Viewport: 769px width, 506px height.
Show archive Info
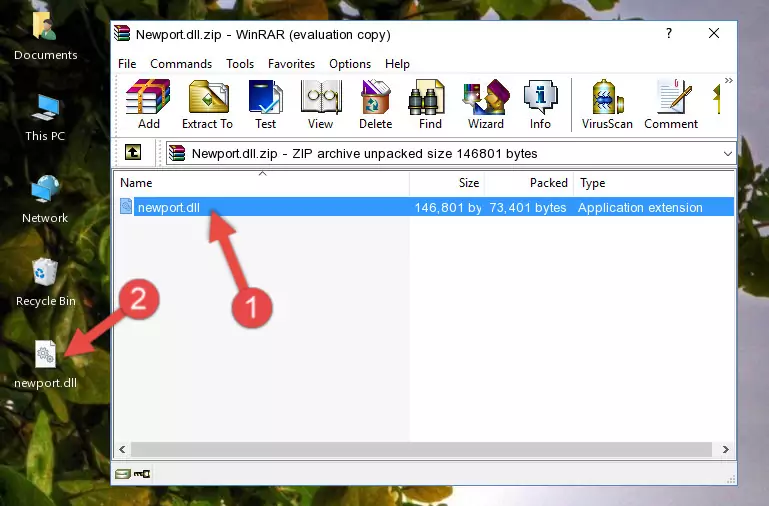[540, 104]
